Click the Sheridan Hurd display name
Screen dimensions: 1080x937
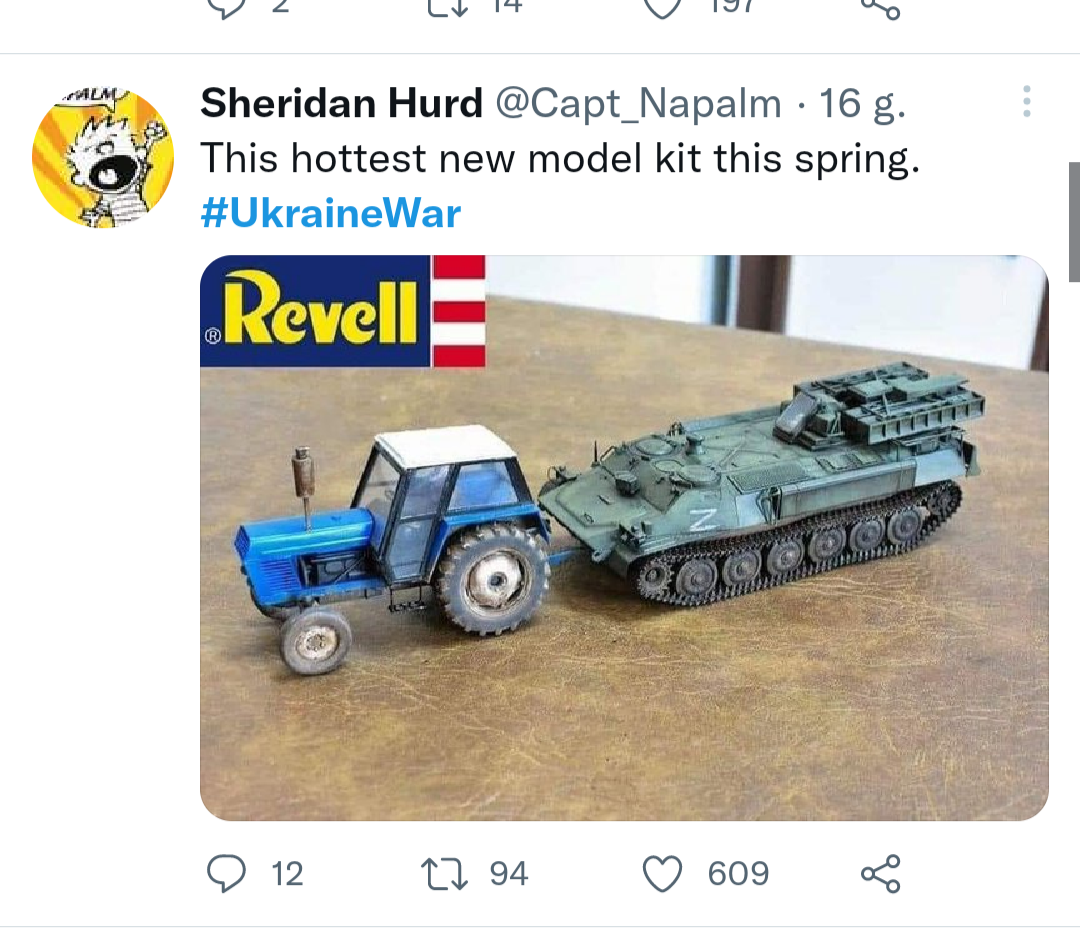[341, 103]
